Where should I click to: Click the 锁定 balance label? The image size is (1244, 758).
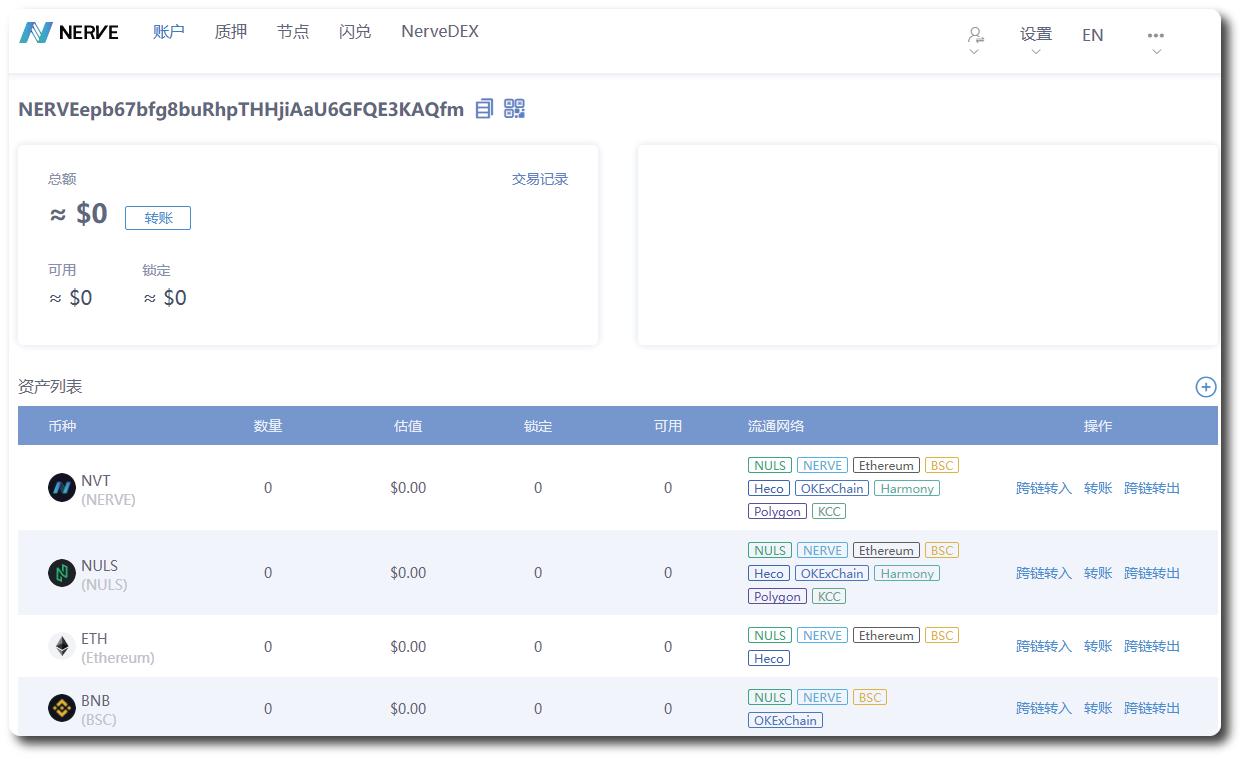(157, 270)
